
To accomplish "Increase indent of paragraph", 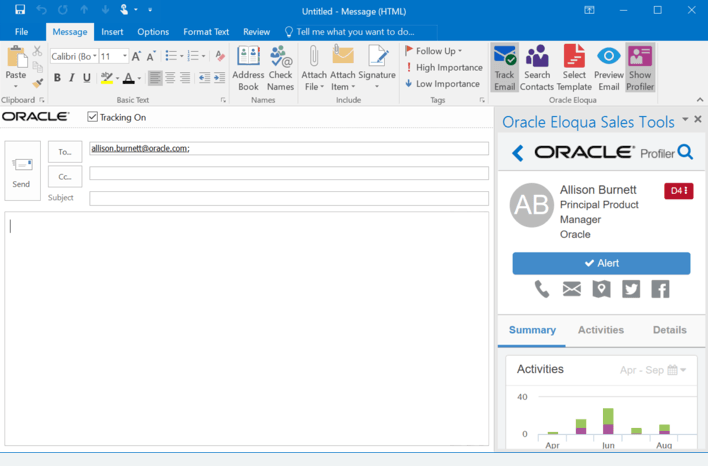I will 219,78.
